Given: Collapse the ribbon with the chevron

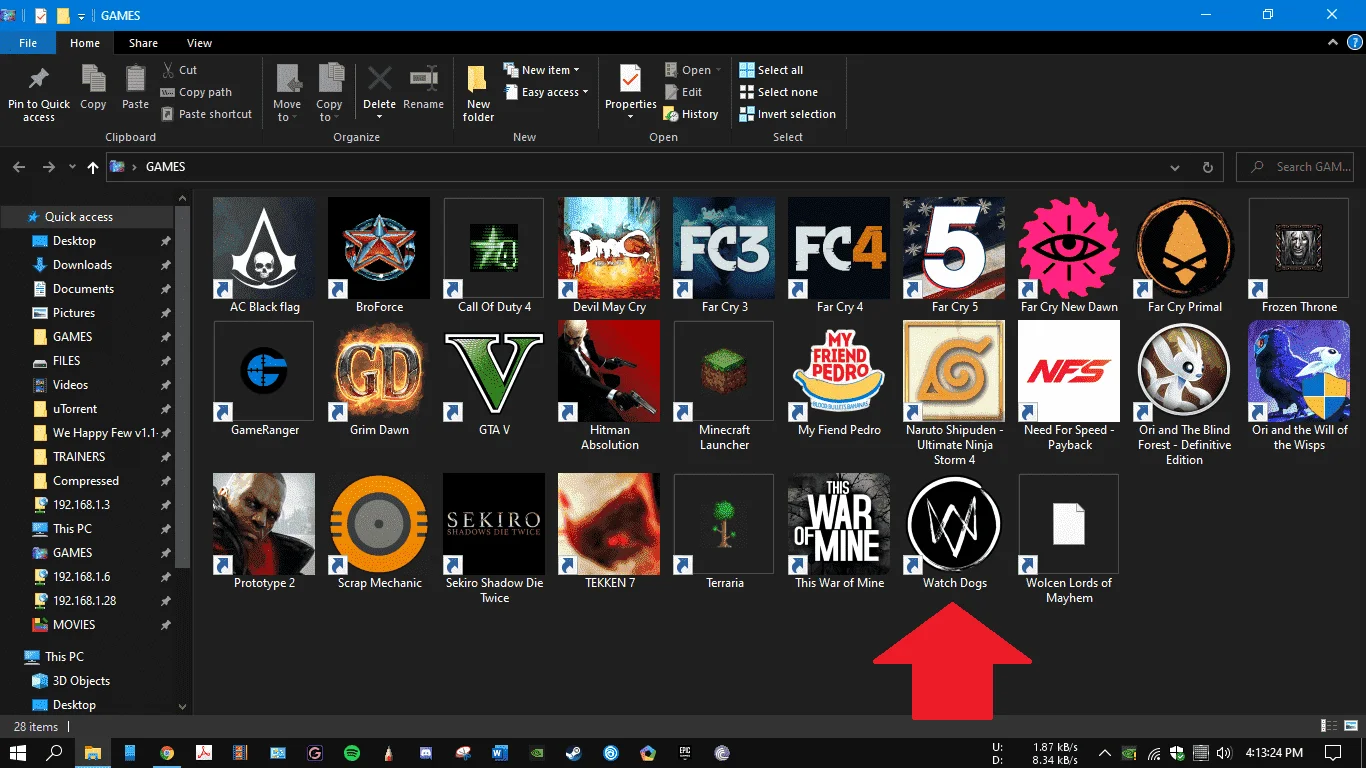Looking at the screenshot, I should coord(1331,43).
